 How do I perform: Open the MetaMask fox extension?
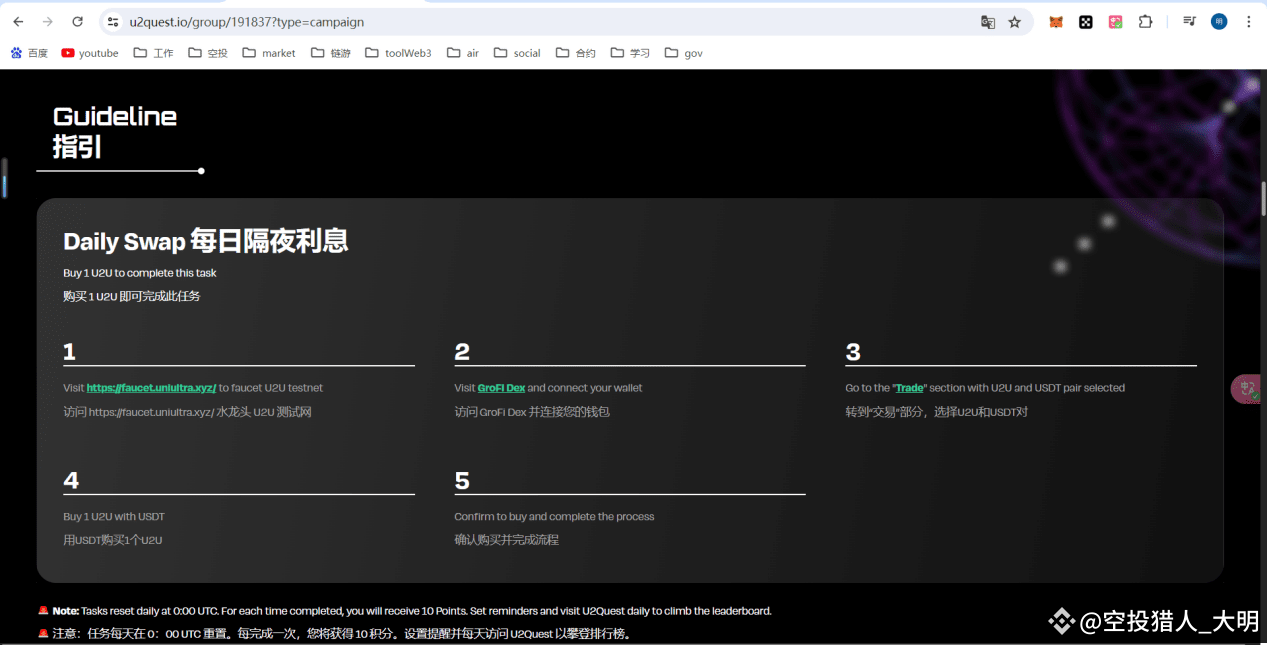(1056, 21)
